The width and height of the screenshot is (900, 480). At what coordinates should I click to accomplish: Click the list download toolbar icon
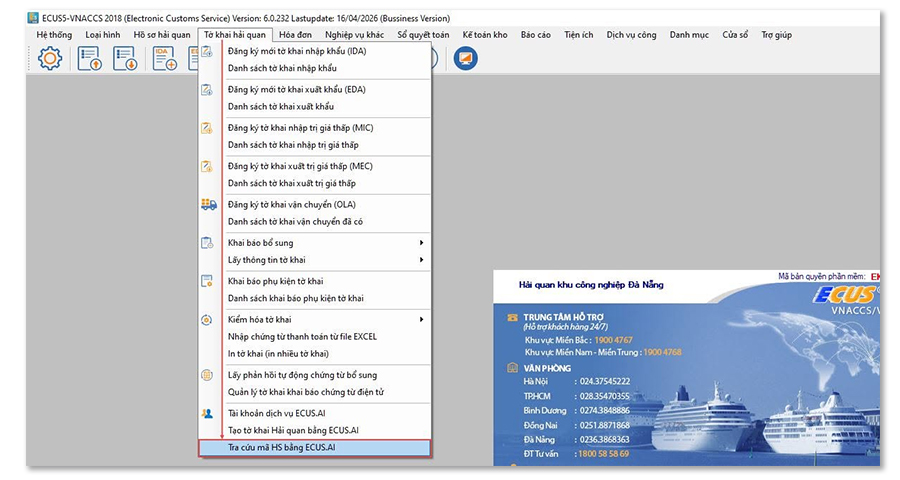[125, 59]
